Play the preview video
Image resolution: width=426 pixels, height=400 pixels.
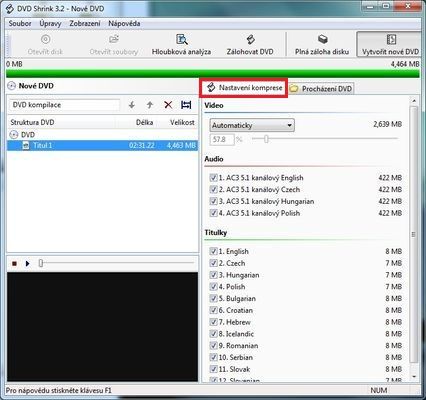coord(27,264)
